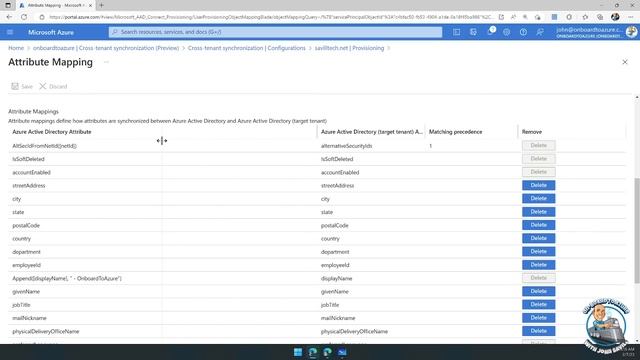
Task: Delete the employeeId mapping
Action: pyautogui.click(x=538, y=265)
